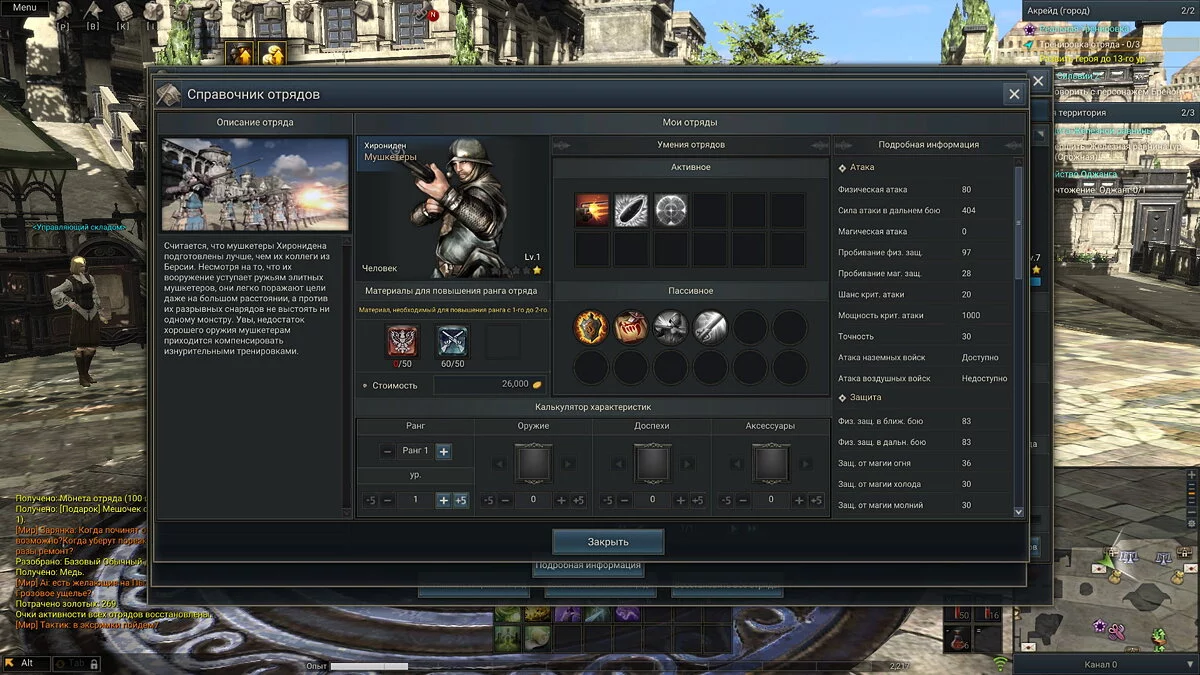The height and width of the screenshot is (675, 1200).
Task: Click the red eagle emblem material 0/50
Action: 403,341
